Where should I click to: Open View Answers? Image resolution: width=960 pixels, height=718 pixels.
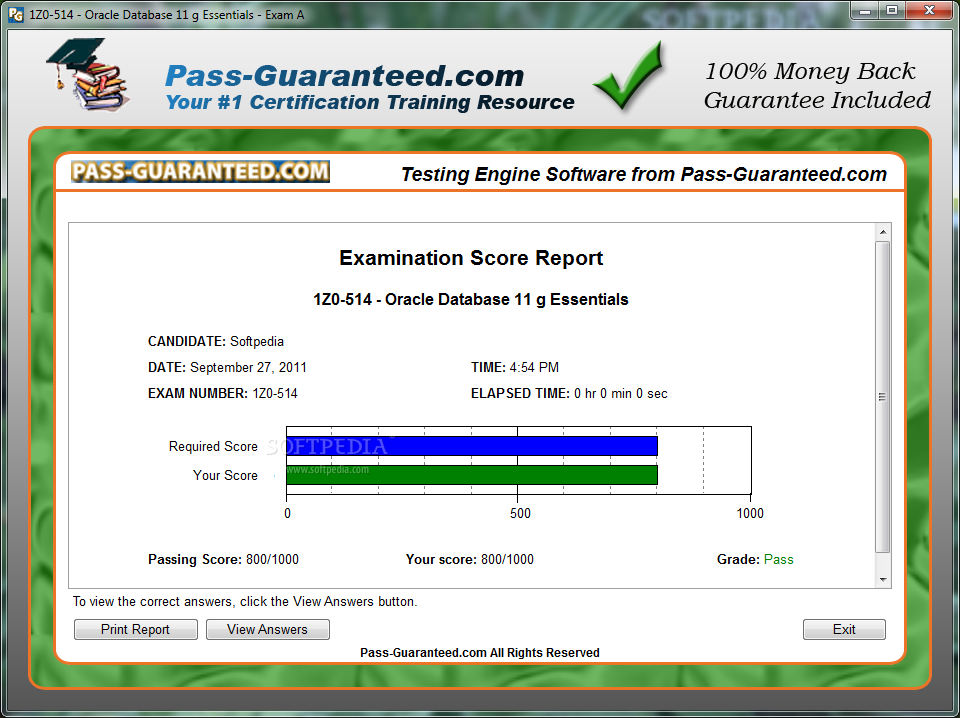click(x=268, y=629)
